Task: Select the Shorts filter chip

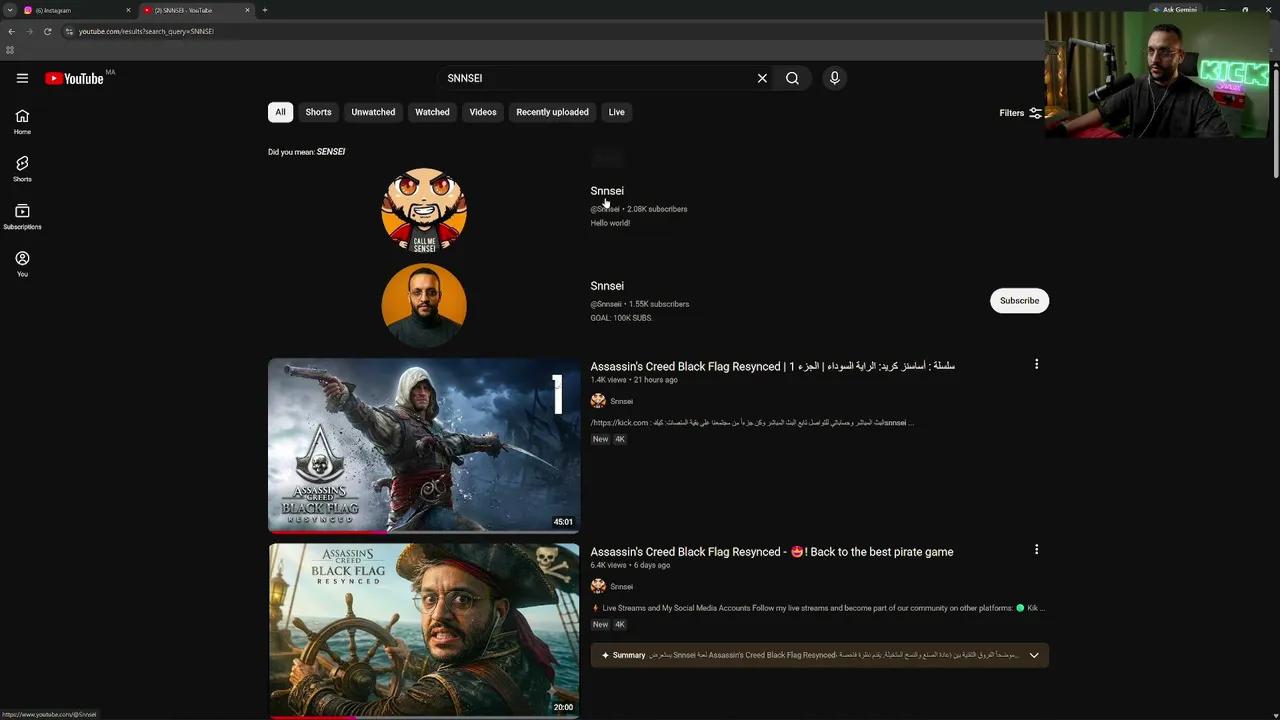Action: click(318, 112)
